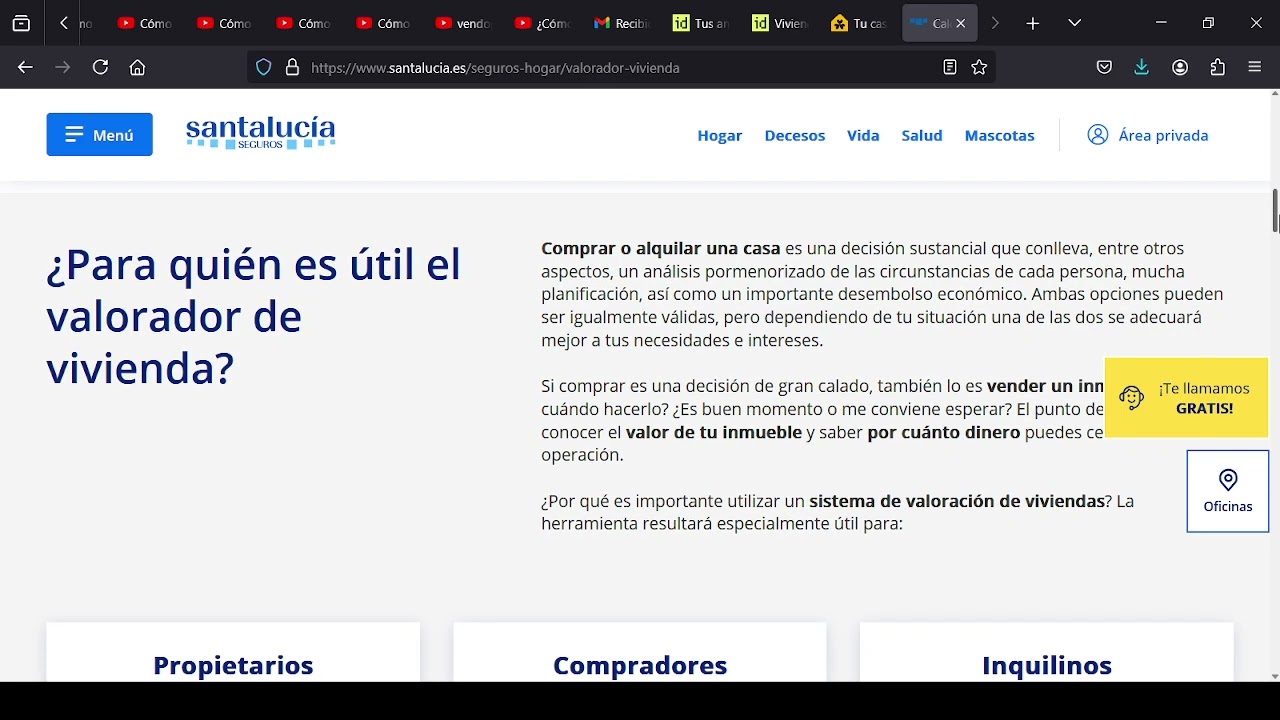Open the Firefox account icon
This screenshot has height=720, width=1280.
[1180, 68]
